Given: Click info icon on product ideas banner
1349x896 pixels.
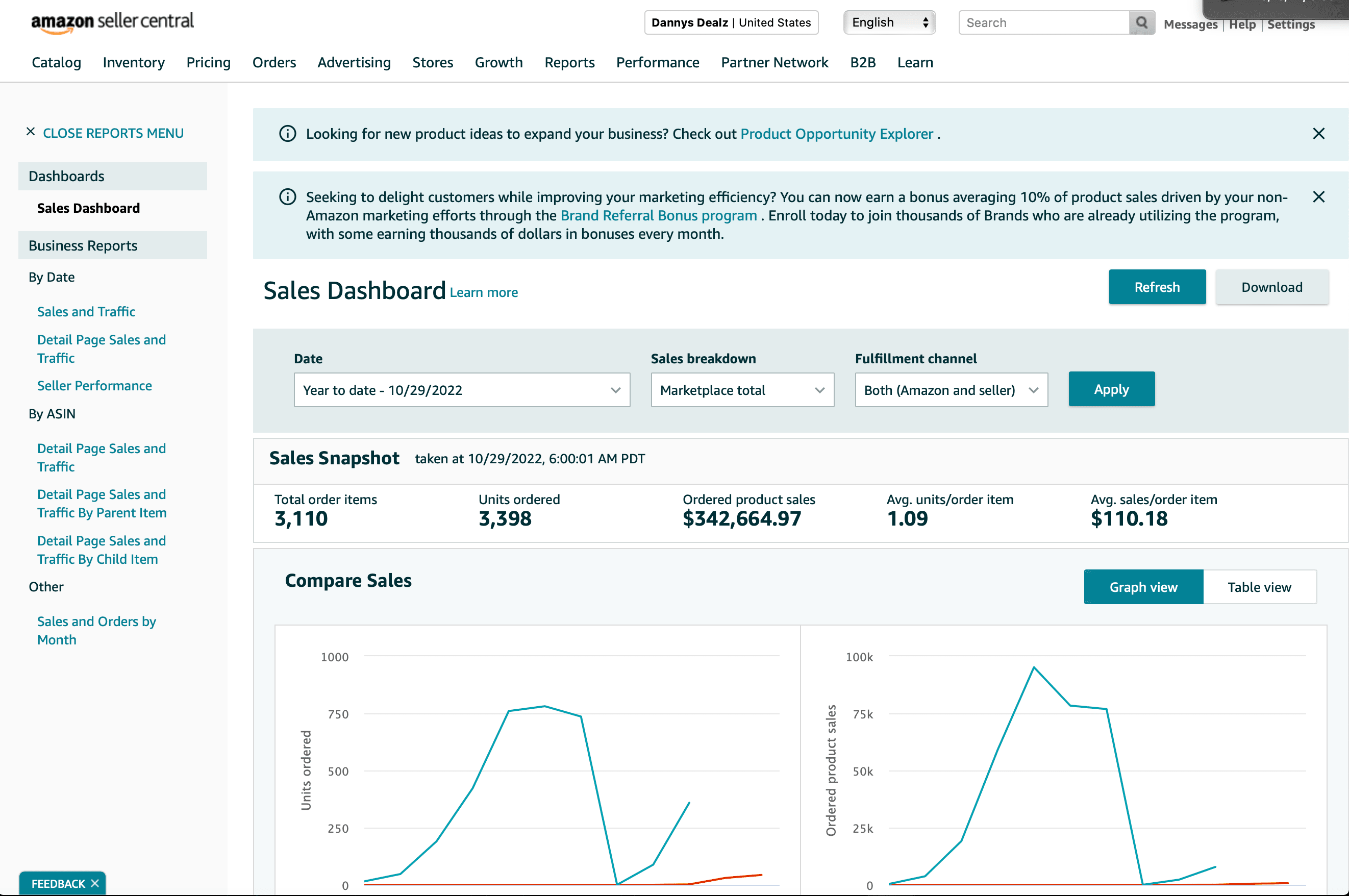Looking at the screenshot, I should 287,134.
